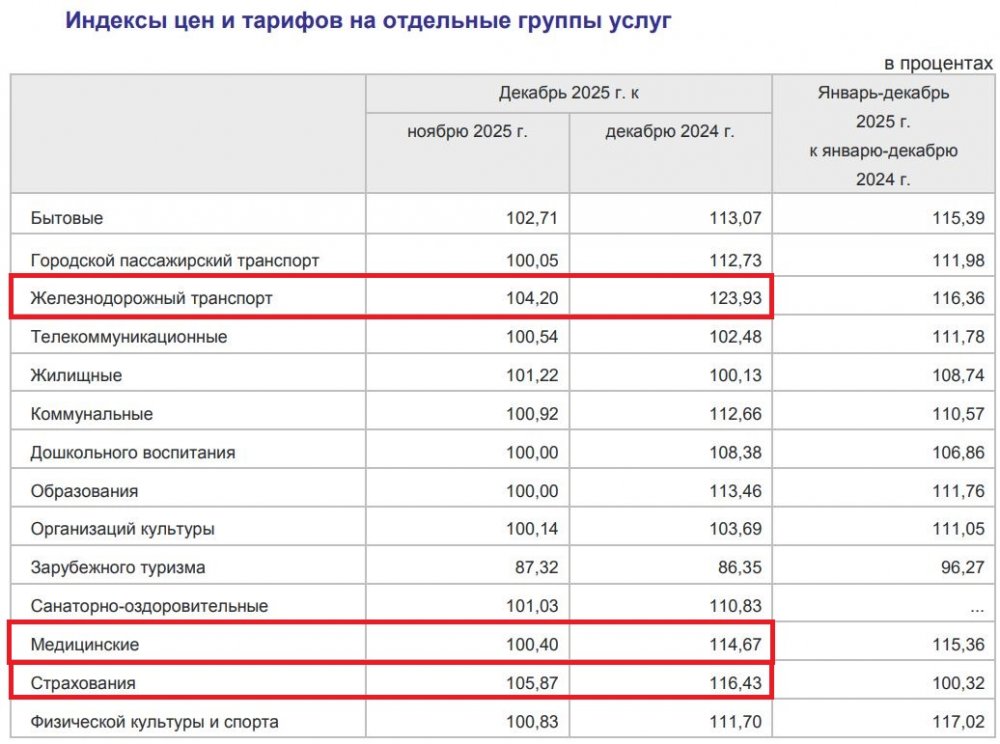Click the 'Коммунальные' row label
The height and width of the screenshot is (744, 1000).
pyautogui.click(x=92, y=414)
